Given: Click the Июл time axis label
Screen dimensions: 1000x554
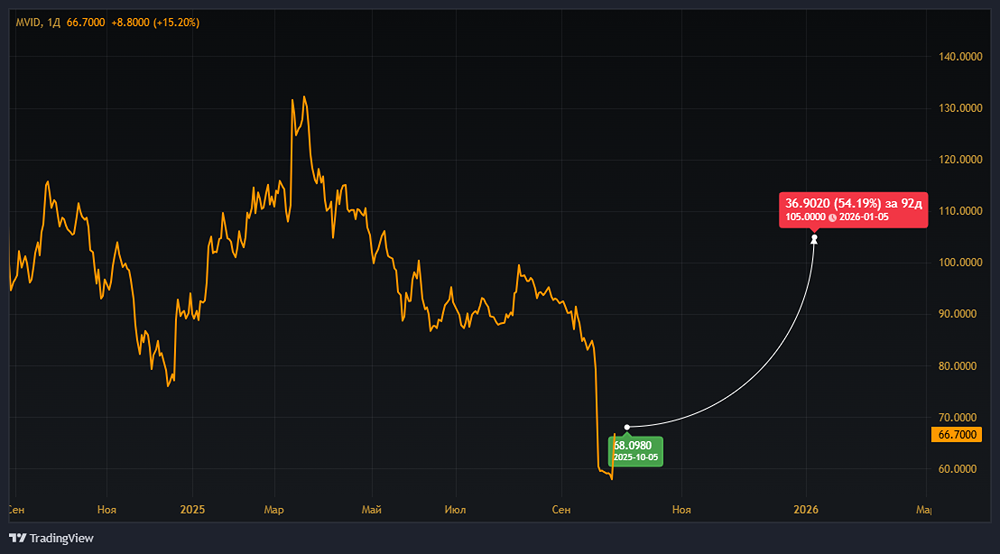Looking at the screenshot, I should (455, 509).
